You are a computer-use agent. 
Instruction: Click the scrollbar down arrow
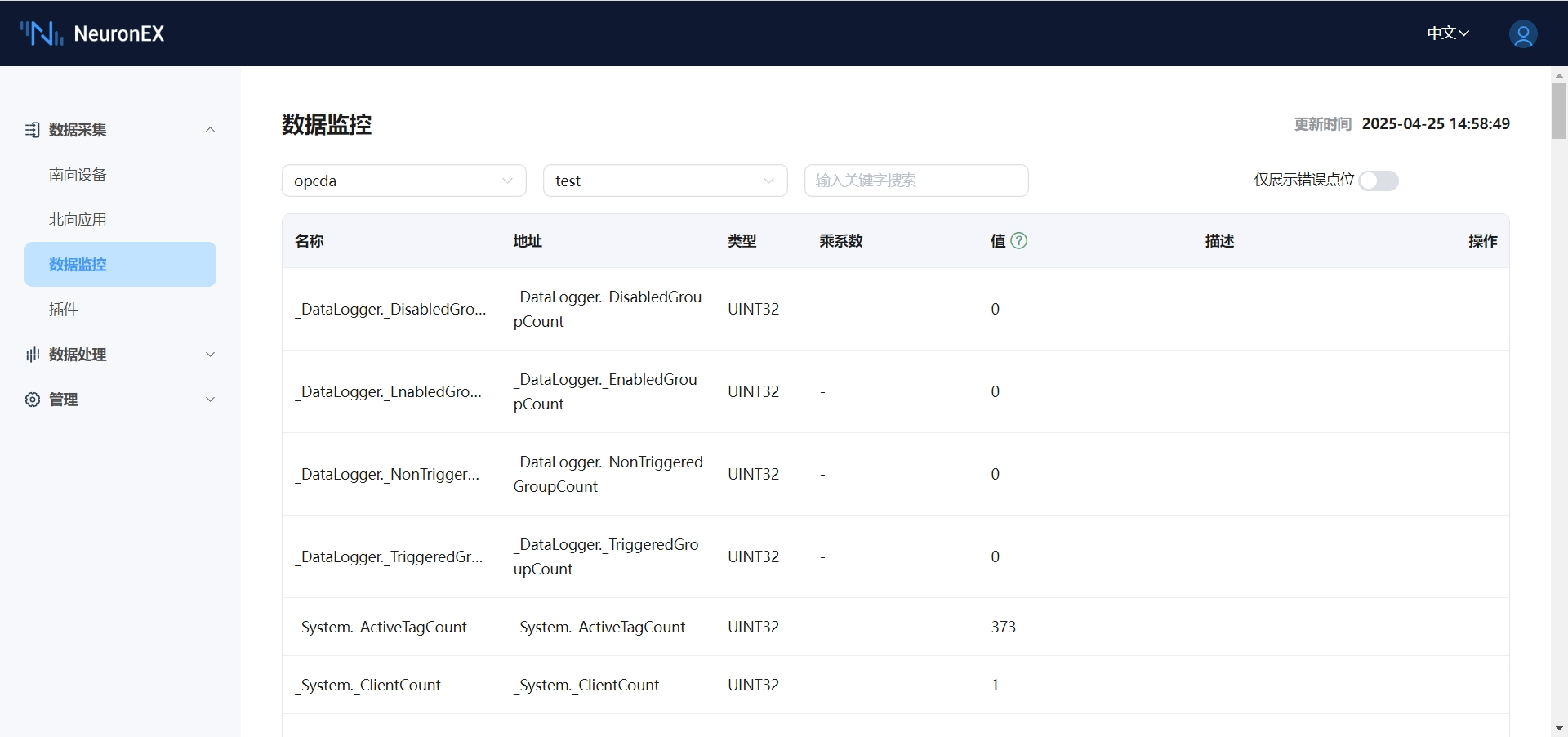click(x=1559, y=728)
